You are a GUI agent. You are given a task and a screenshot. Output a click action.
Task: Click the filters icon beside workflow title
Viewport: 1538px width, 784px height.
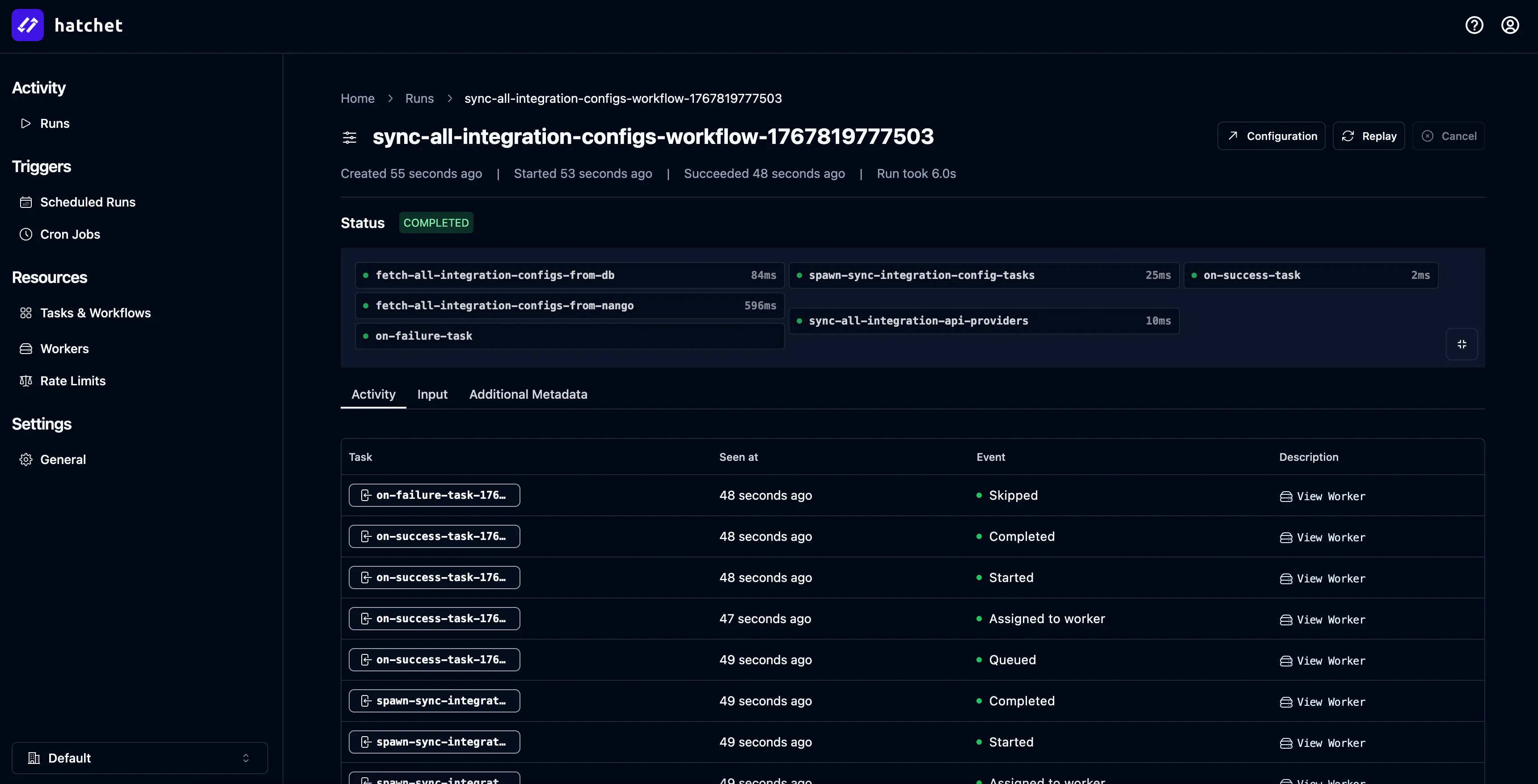350,137
